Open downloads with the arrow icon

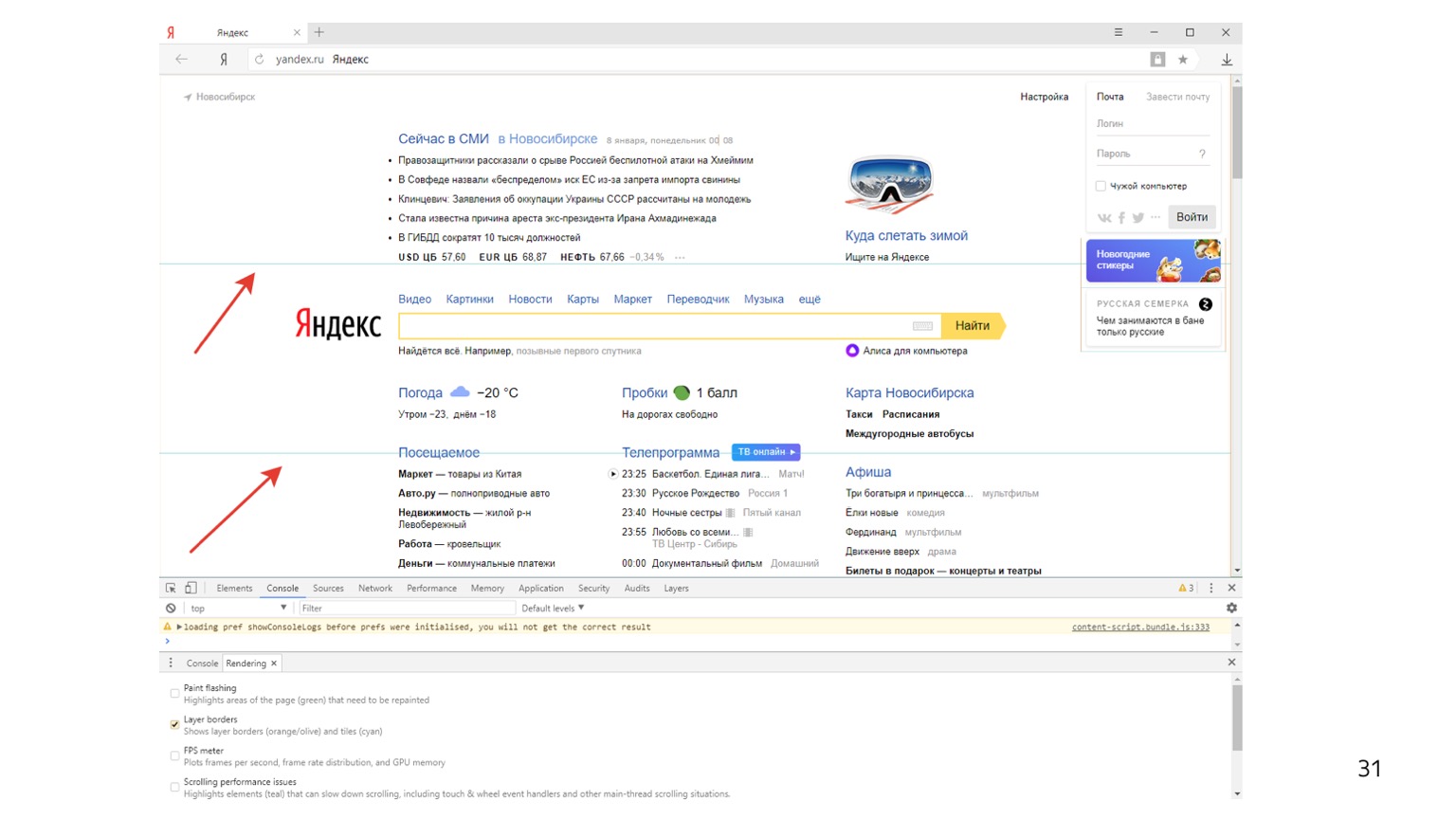click(1227, 59)
